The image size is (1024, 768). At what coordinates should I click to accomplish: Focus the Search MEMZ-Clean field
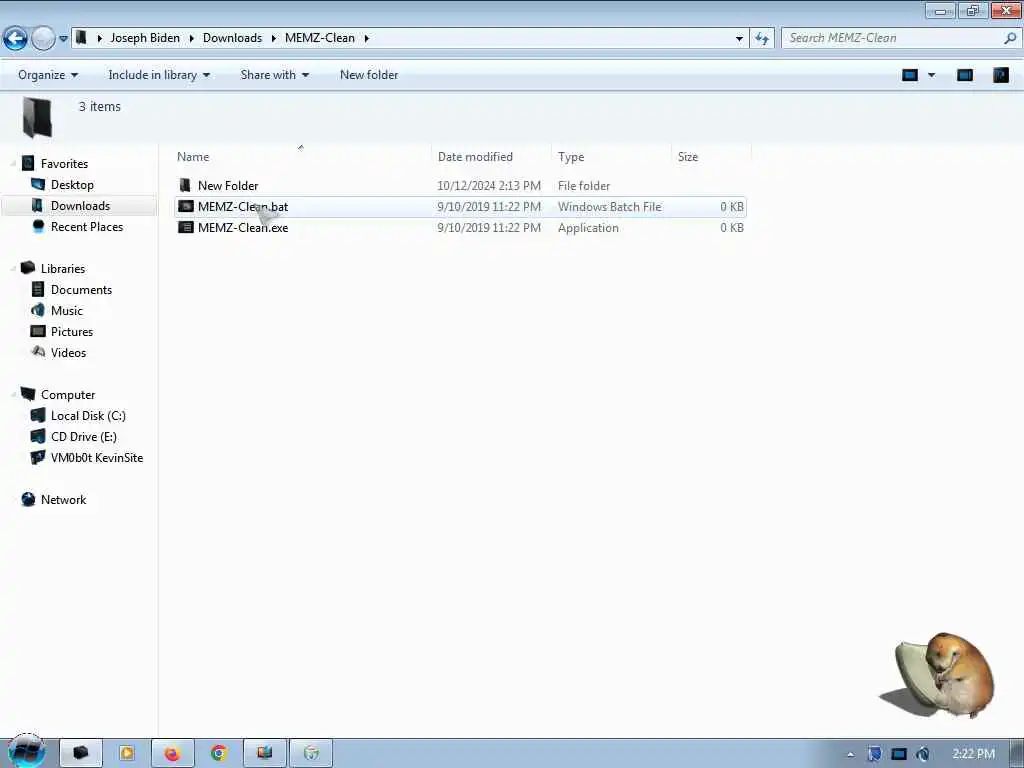(x=901, y=38)
